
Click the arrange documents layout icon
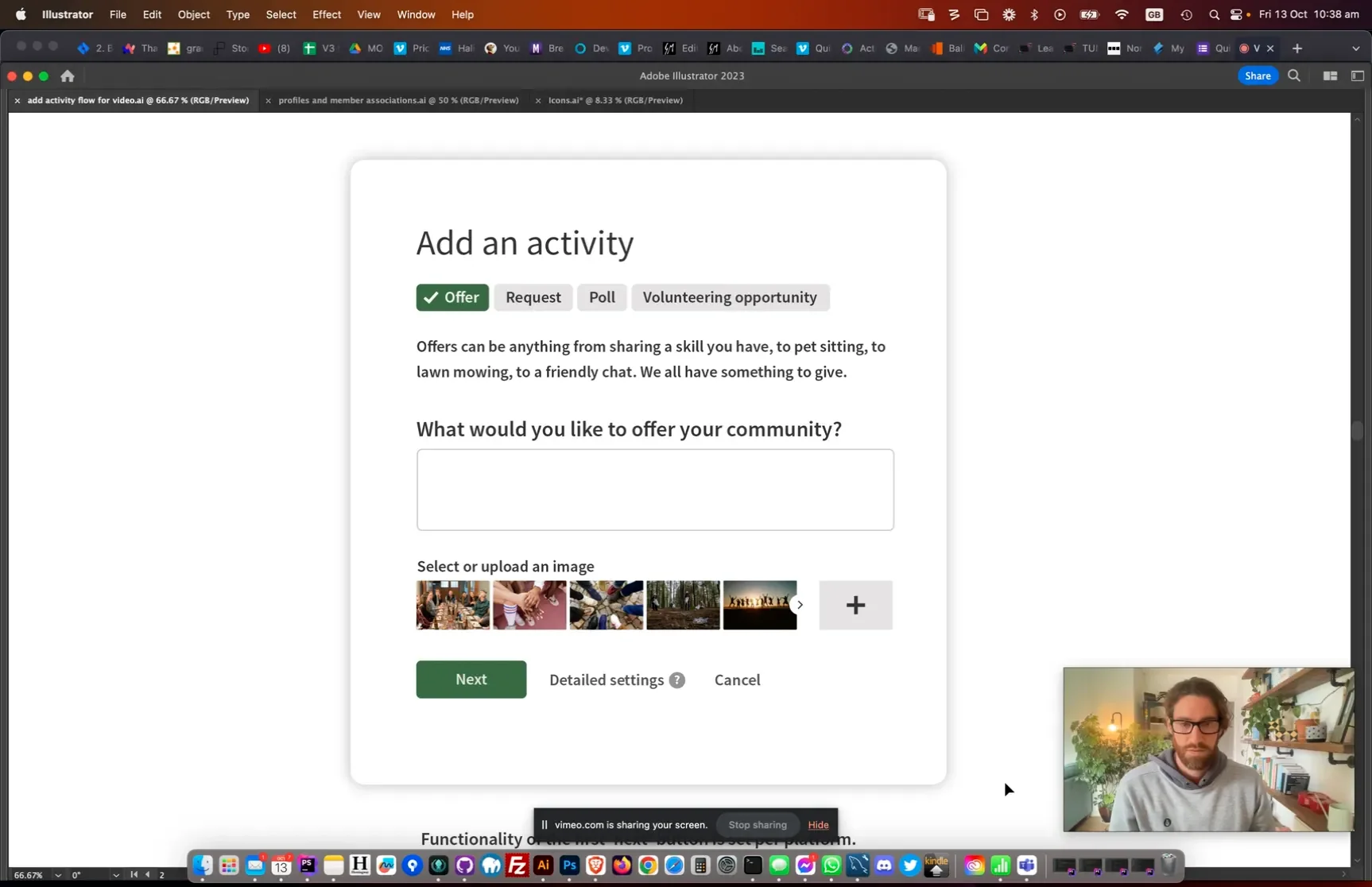coord(1329,76)
